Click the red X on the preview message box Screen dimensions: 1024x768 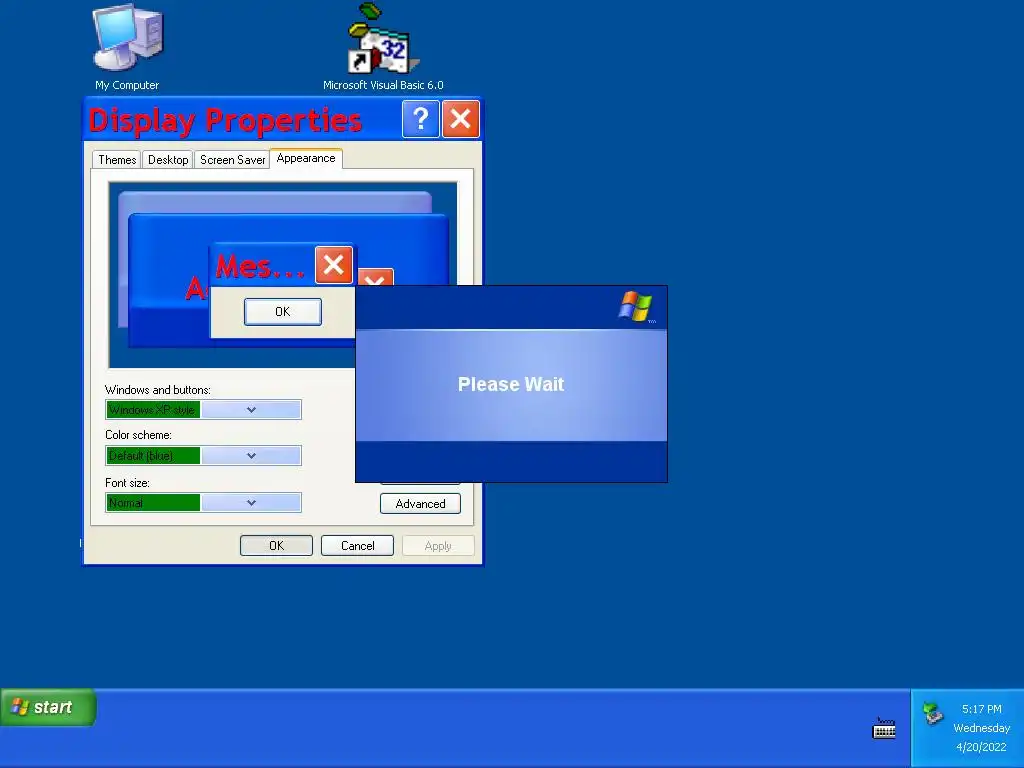334,264
